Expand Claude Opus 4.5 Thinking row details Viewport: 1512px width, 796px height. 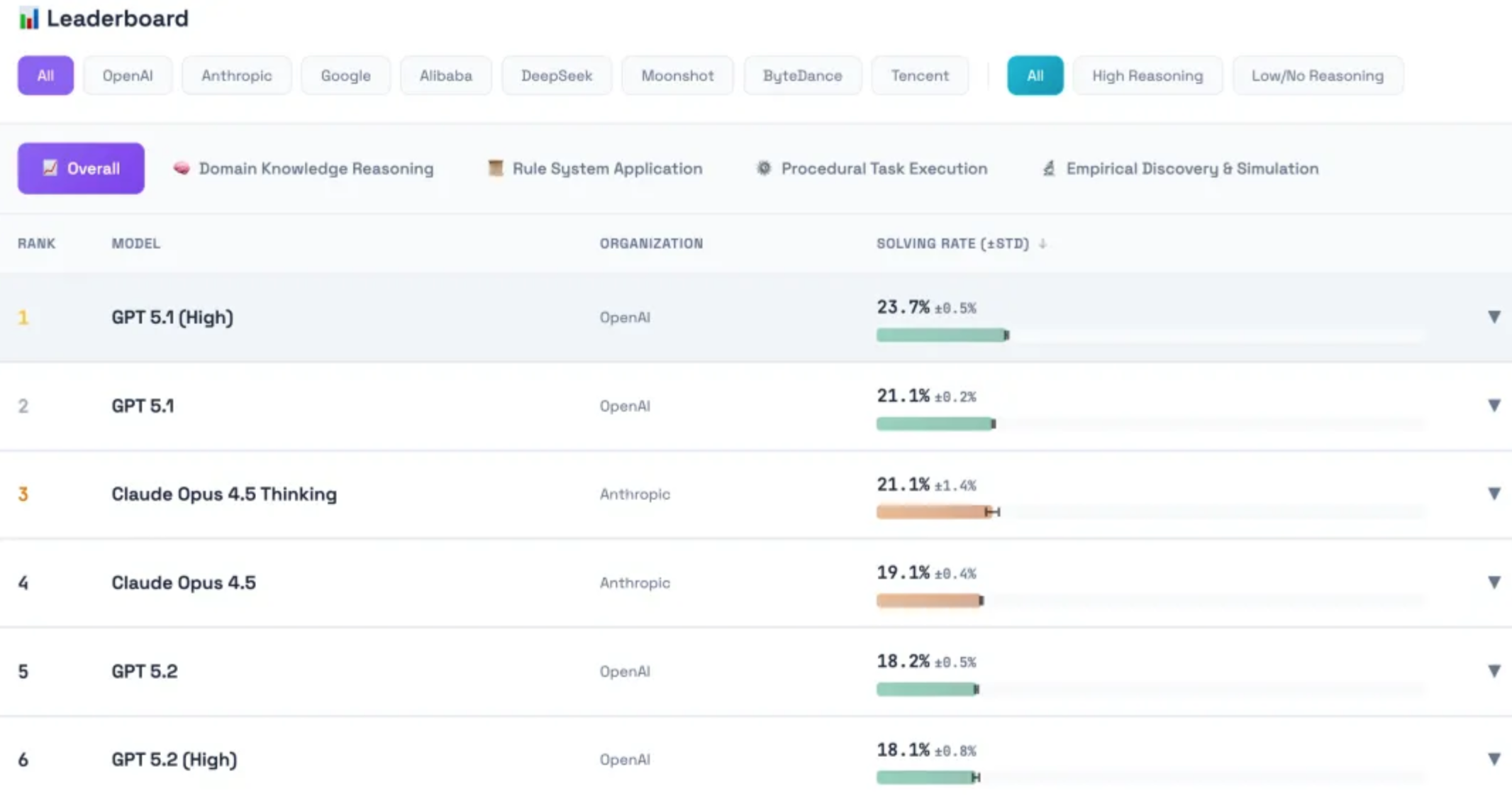click(1494, 493)
